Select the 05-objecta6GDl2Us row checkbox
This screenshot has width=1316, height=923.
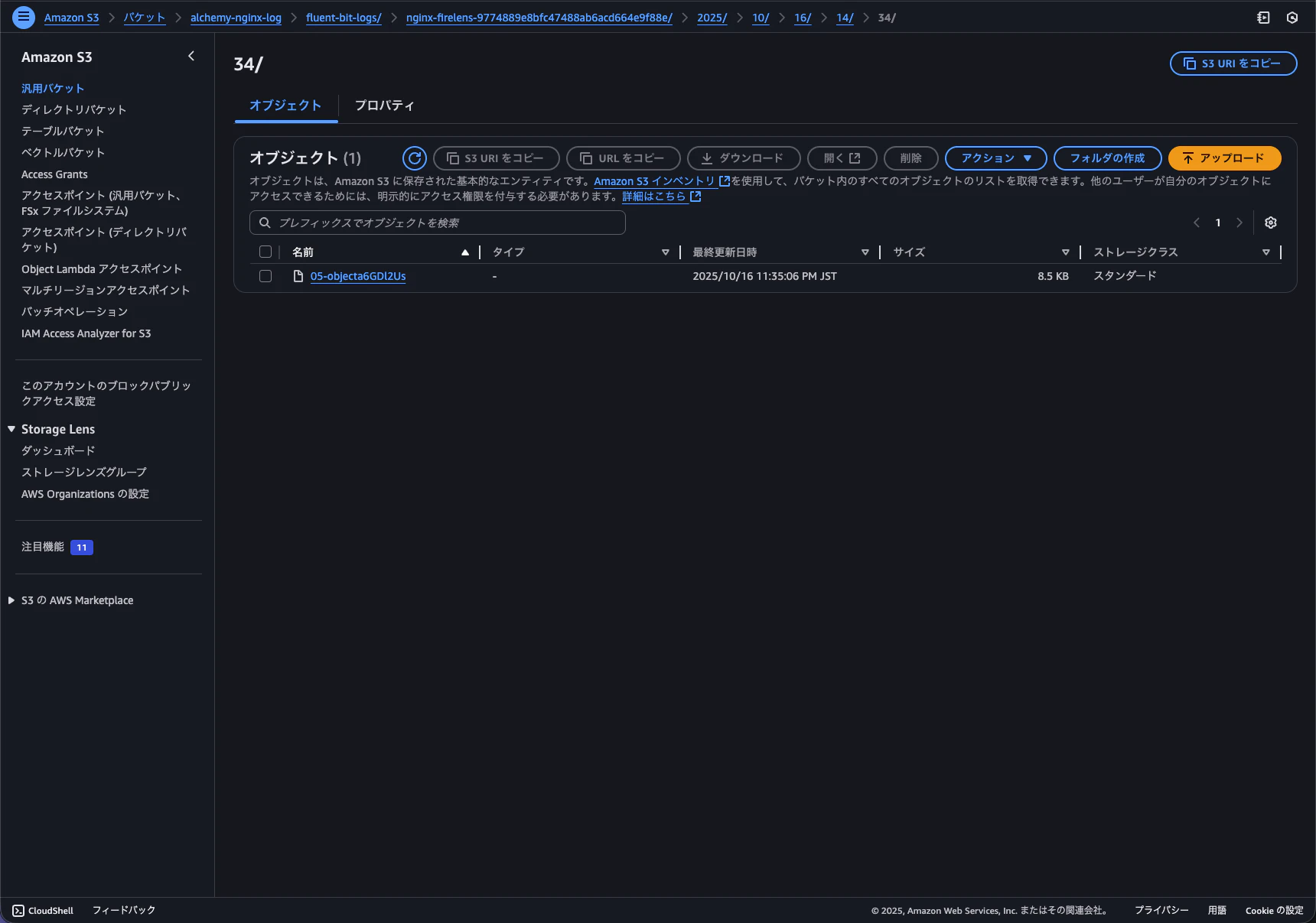pos(265,276)
